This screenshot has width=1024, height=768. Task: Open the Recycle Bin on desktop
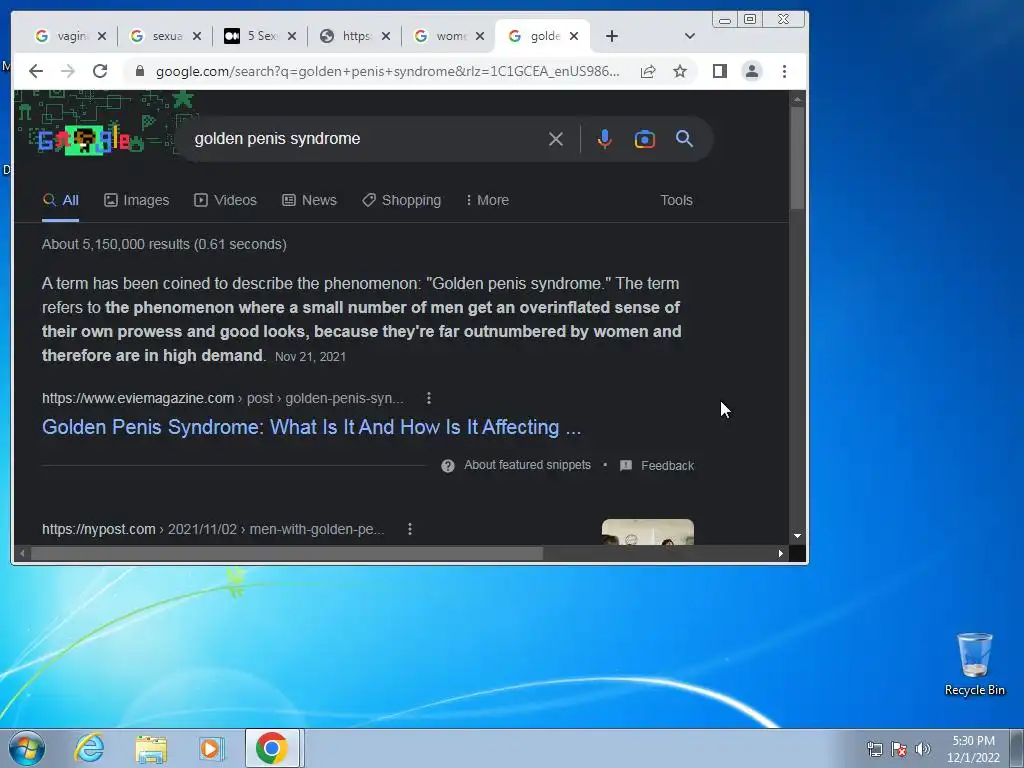pos(974,664)
